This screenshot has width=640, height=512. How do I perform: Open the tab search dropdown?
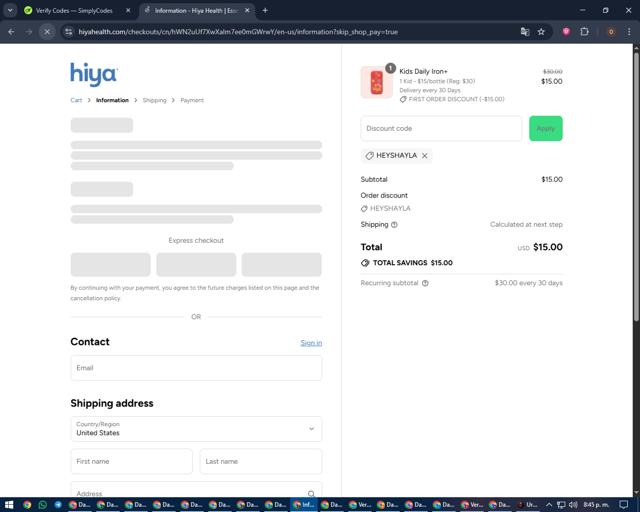pyautogui.click(x=10, y=11)
